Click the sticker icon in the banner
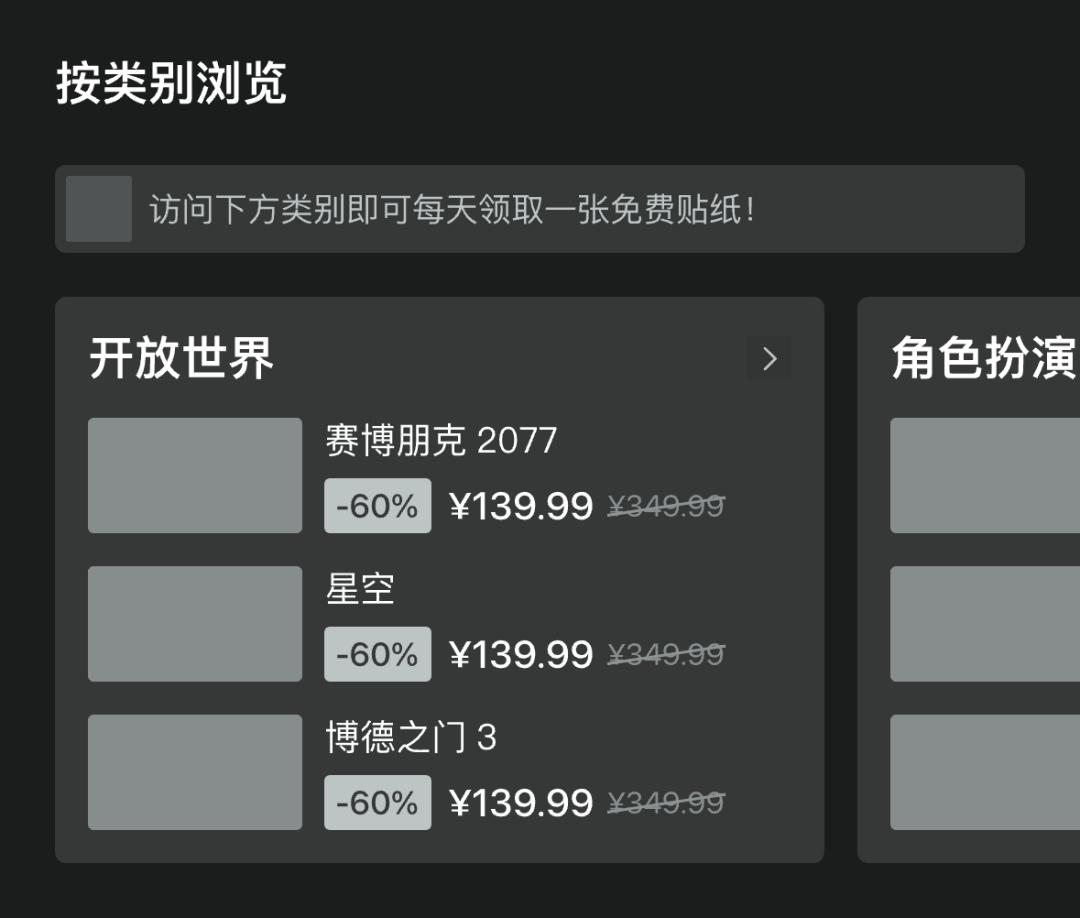 tap(99, 209)
